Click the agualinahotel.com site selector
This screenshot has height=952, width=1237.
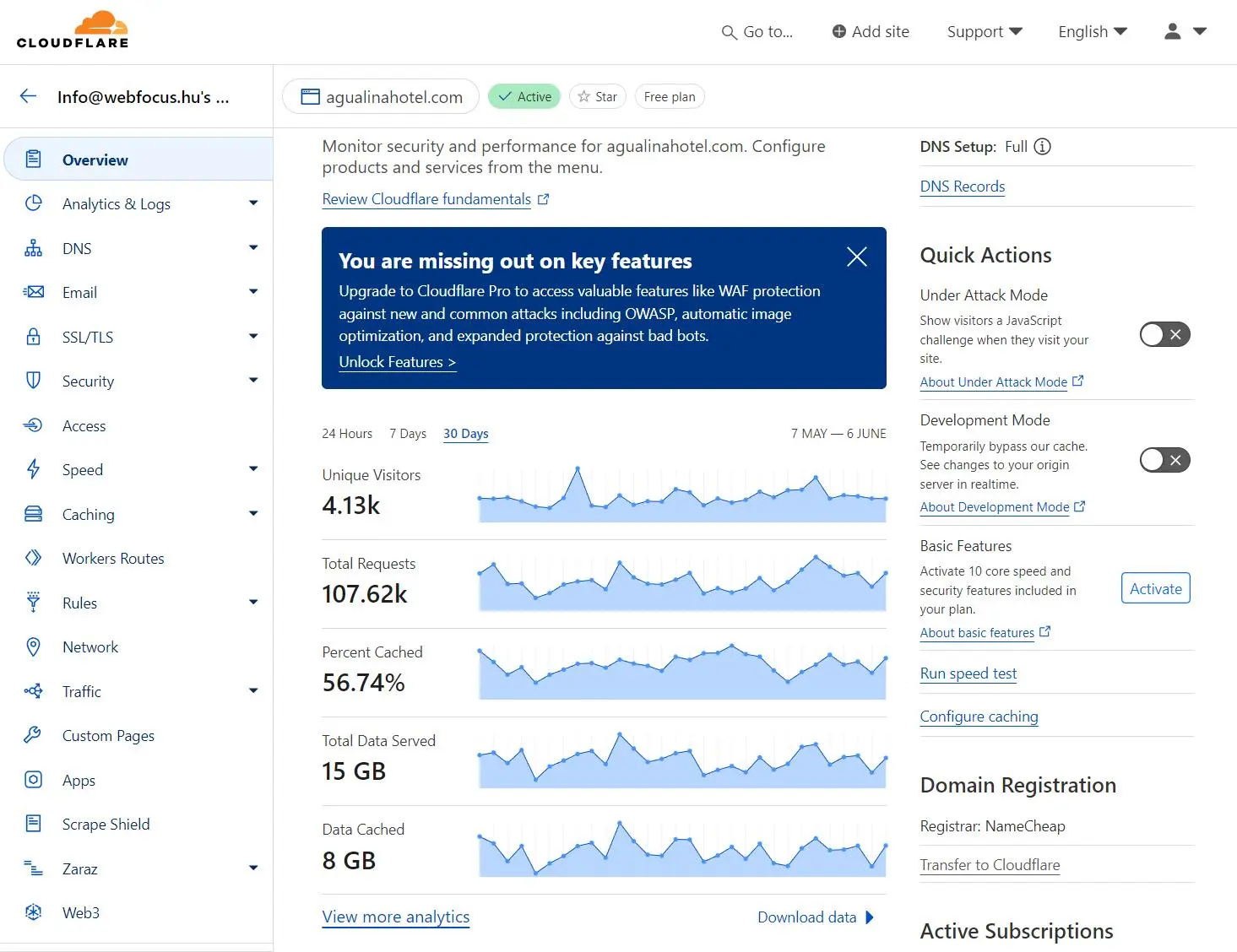(x=381, y=97)
